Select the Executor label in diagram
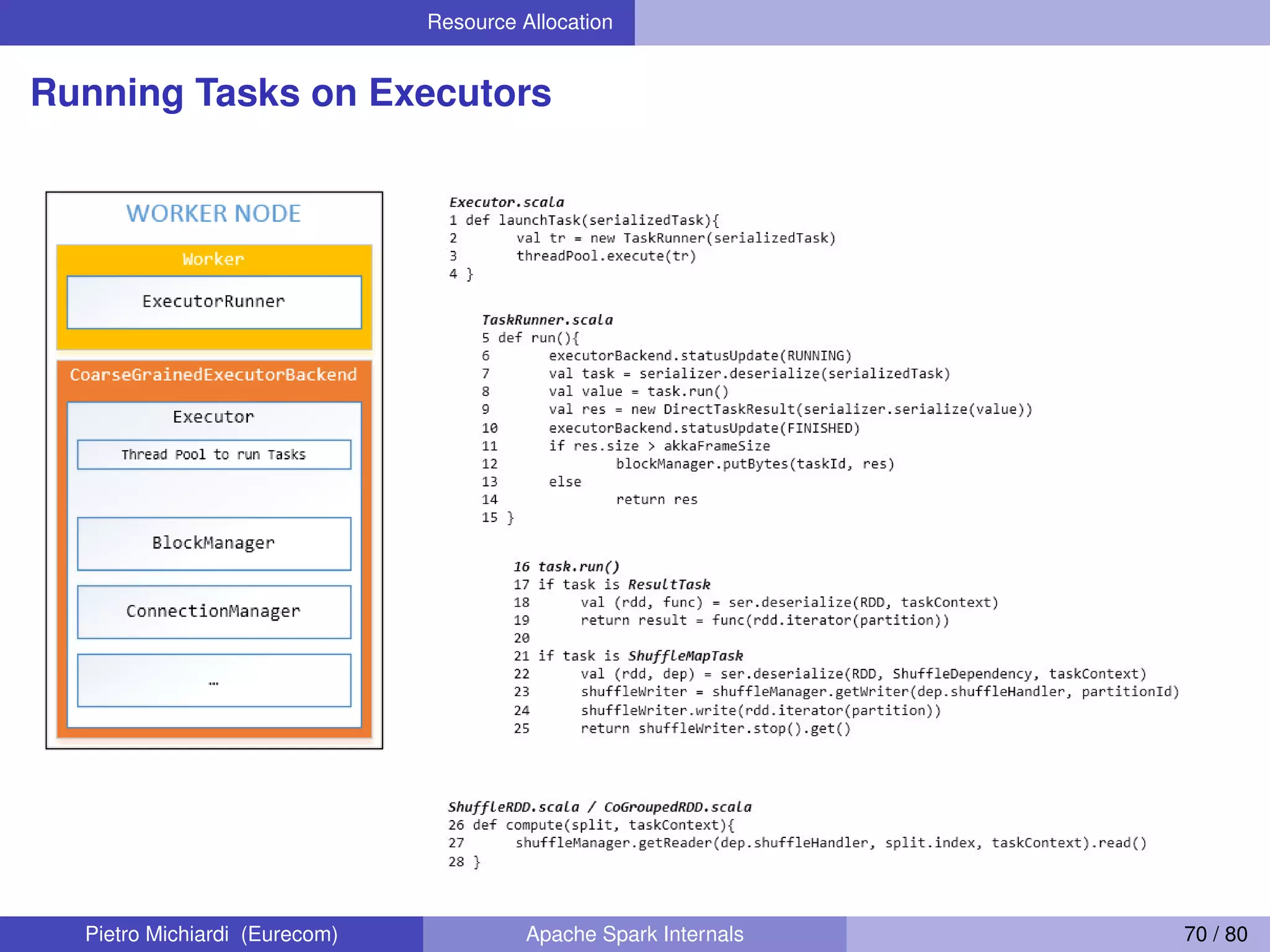Screen dimensions: 1270x952 [213, 417]
